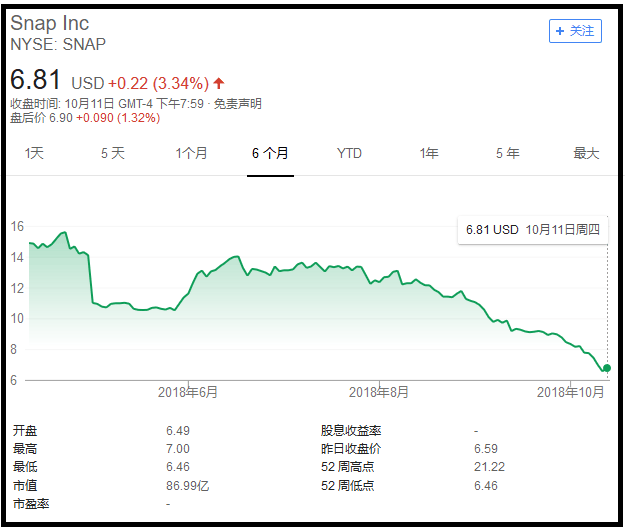Show the 最大 full history range

tap(586, 153)
